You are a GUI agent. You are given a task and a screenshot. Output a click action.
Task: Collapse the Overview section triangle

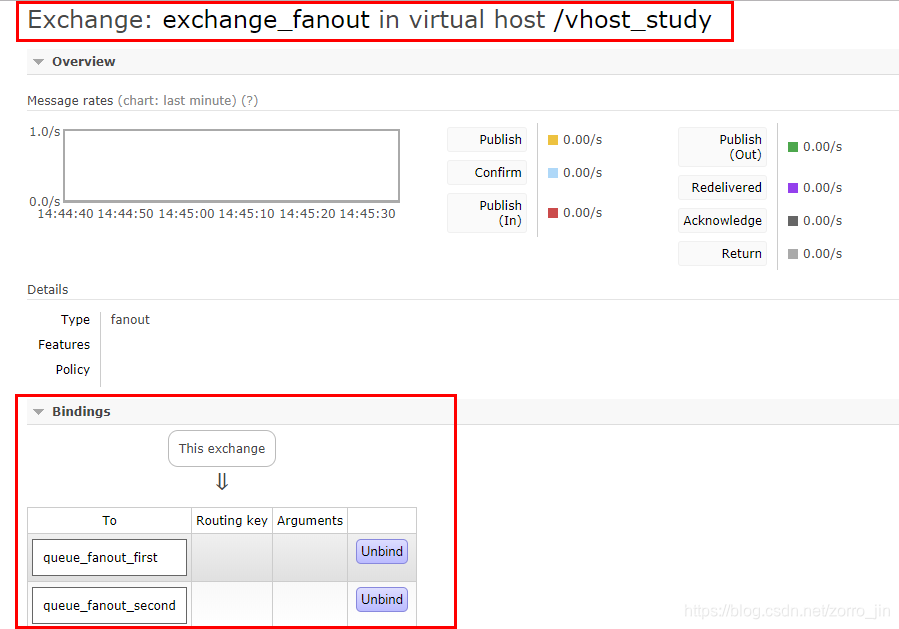38,62
